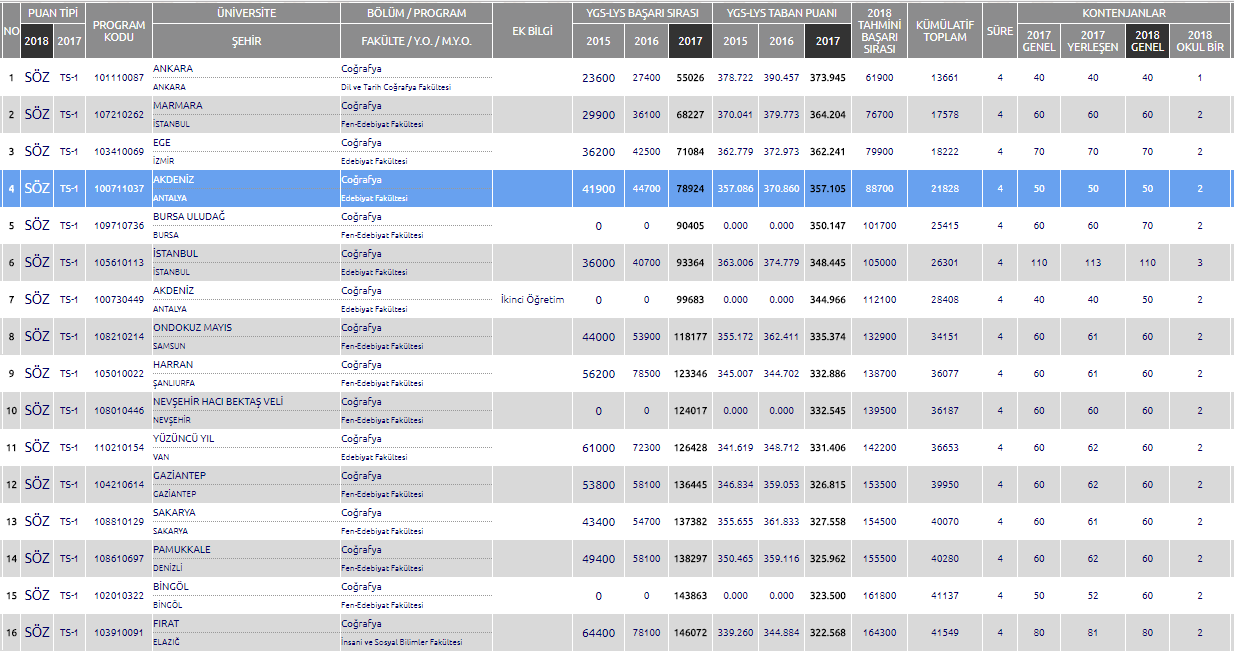The width and height of the screenshot is (1234, 653).
Task: Click the MARMARA university link
Action: [x=178, y=106]
